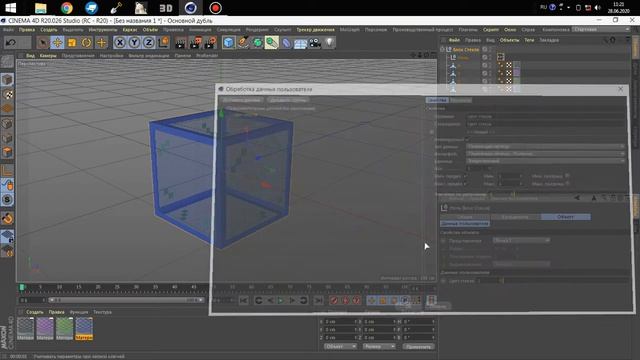Click the orange polygon mode cube icon
Screen dimensions: 640x360
point(7,153)
